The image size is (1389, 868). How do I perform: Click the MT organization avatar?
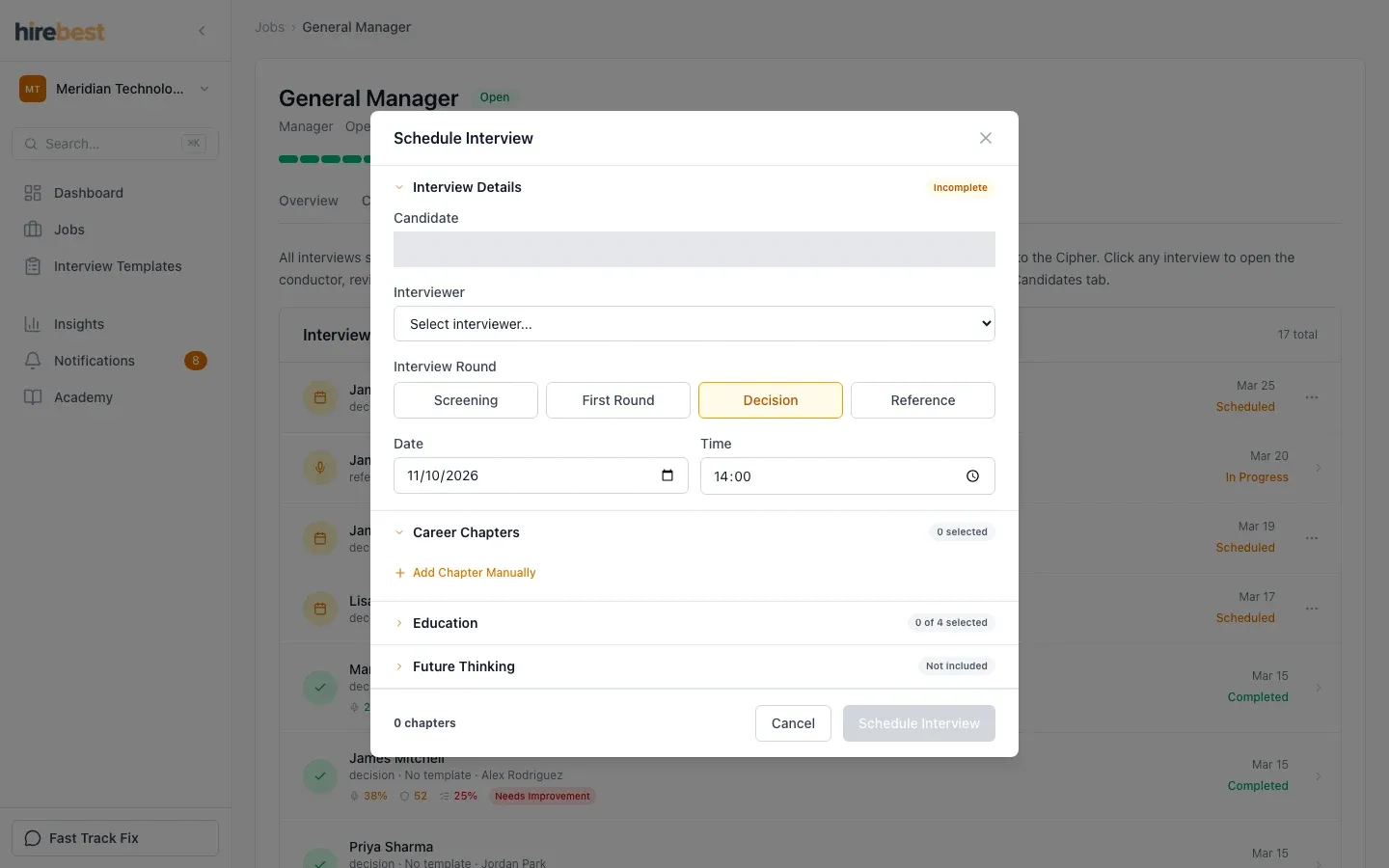[x=33, y=89]
